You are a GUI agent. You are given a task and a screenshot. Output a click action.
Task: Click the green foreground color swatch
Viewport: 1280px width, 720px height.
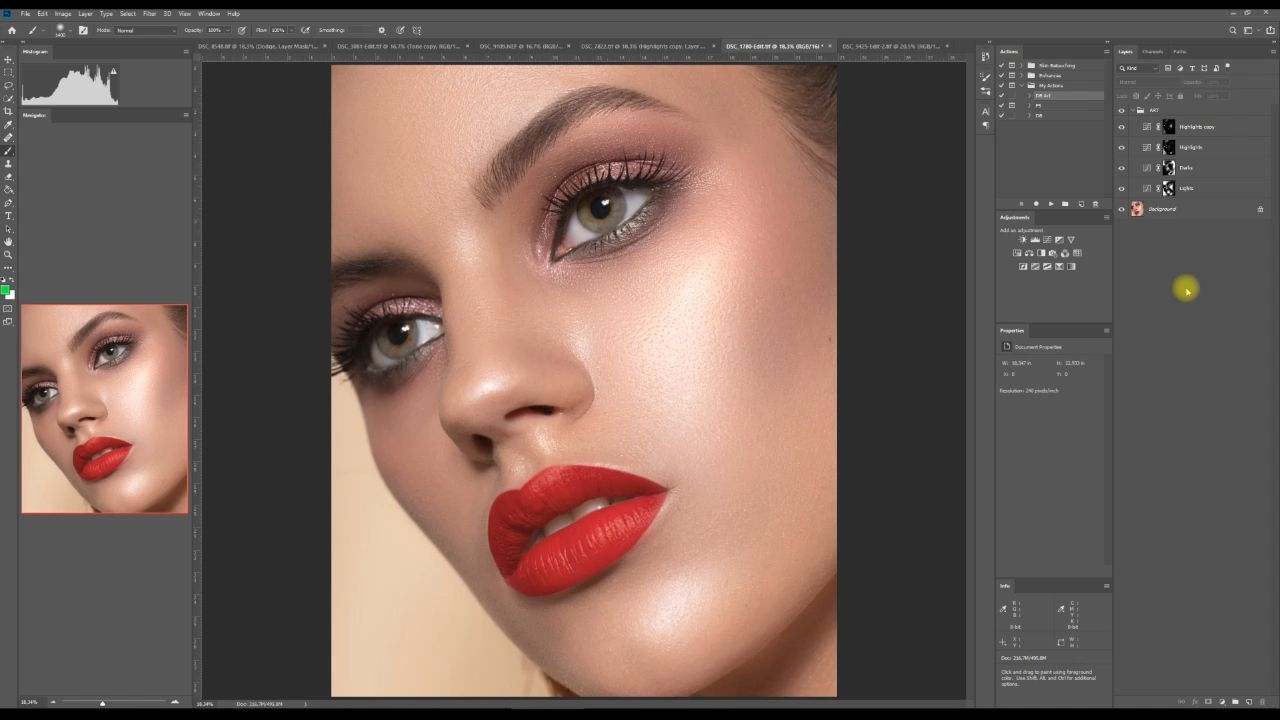point(6,291)
